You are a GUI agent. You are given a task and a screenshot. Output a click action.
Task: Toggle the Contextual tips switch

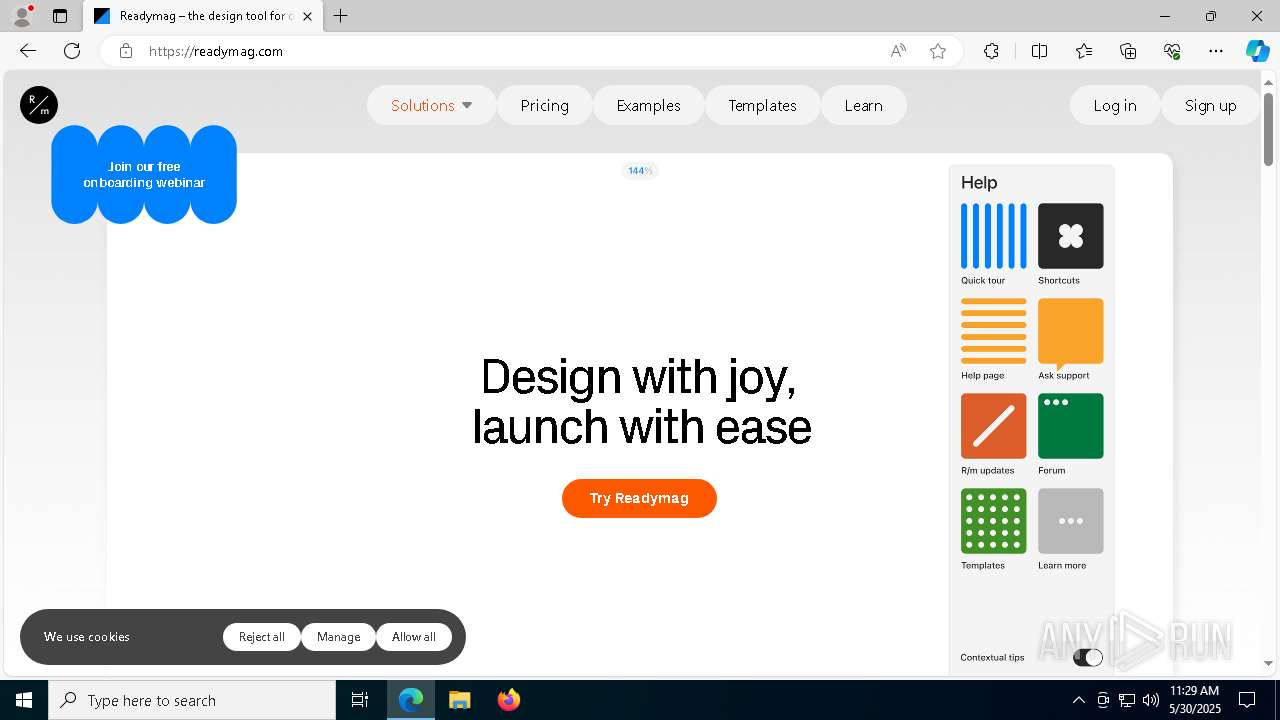(1087, 657)
